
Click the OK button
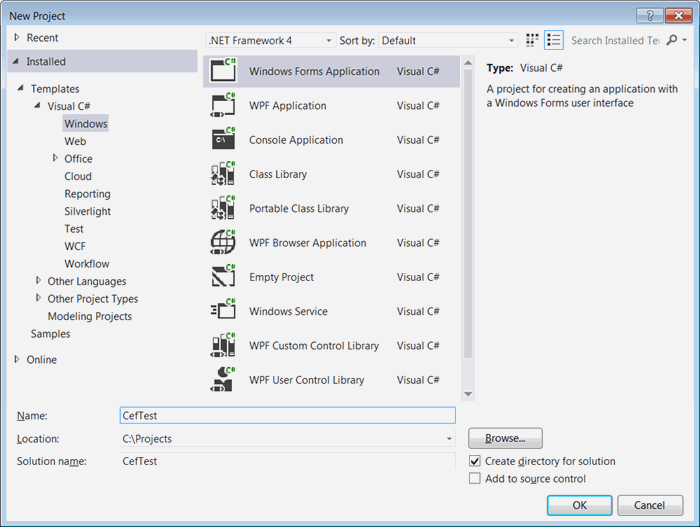click(579, 505)
